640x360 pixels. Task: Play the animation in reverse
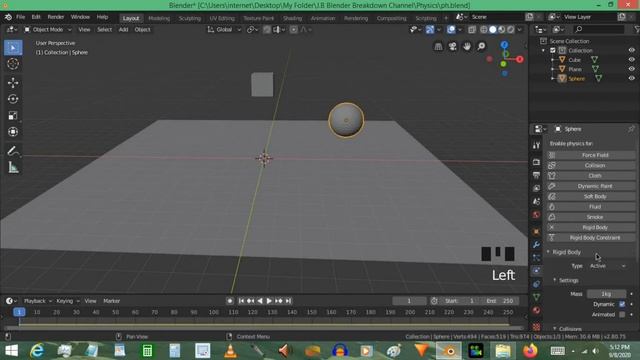[x=260, y=301]
